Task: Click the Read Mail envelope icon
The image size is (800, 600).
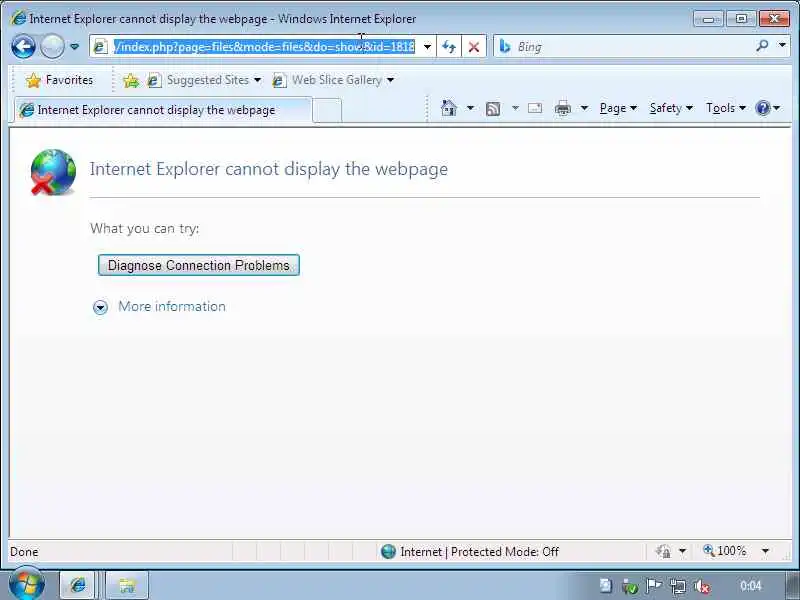Action: pyautogui.click(x=535, y=108)
